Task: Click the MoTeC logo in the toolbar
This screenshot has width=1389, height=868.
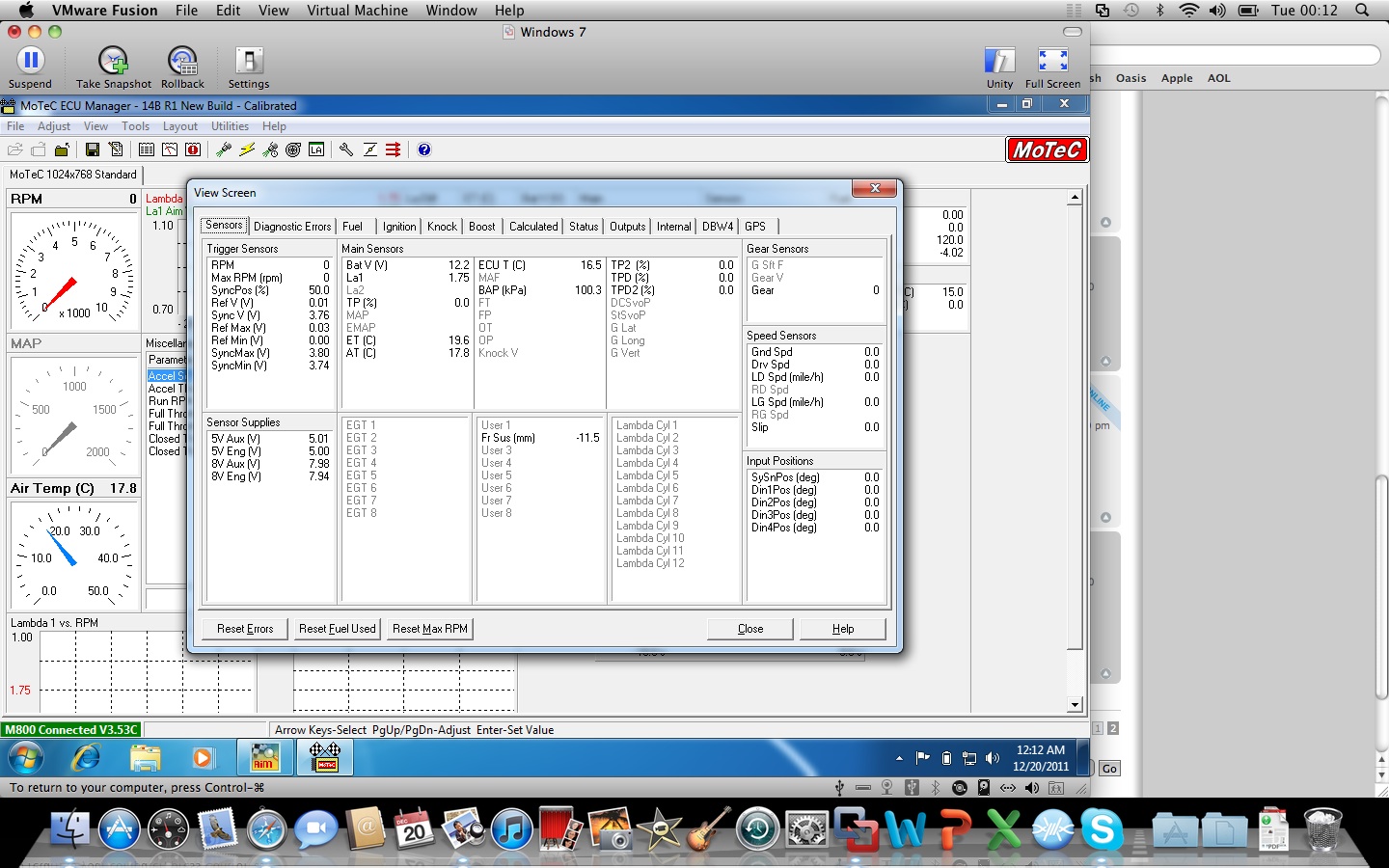Action: (1047, 149)
